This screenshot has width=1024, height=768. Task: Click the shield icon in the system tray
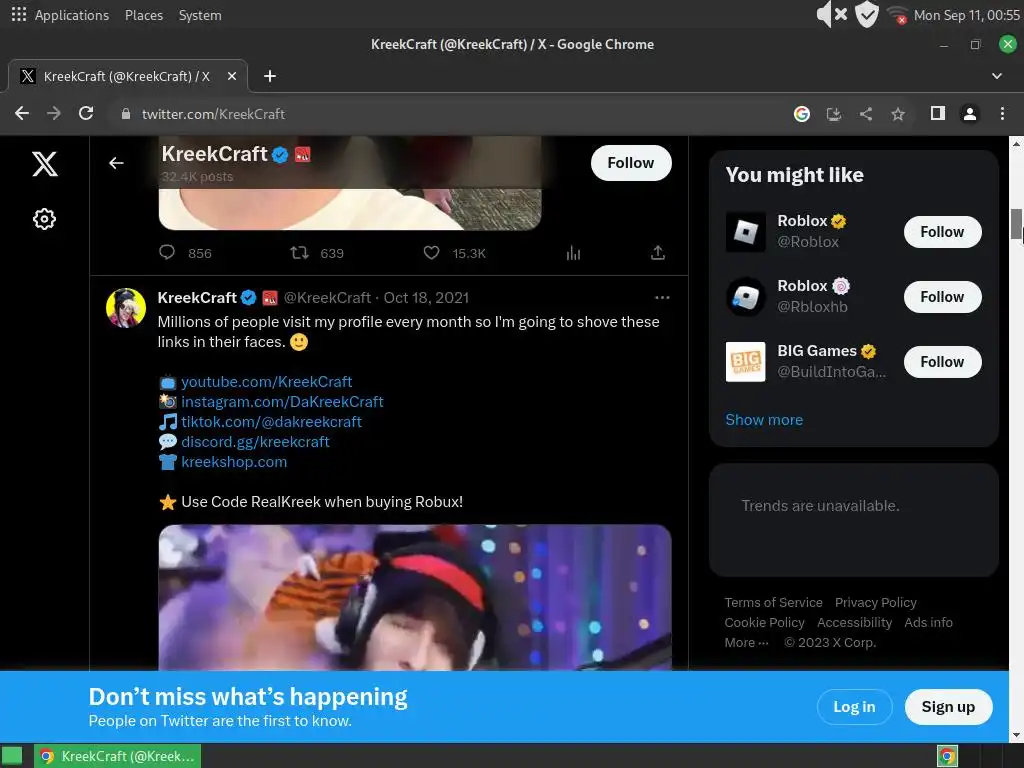867,14
